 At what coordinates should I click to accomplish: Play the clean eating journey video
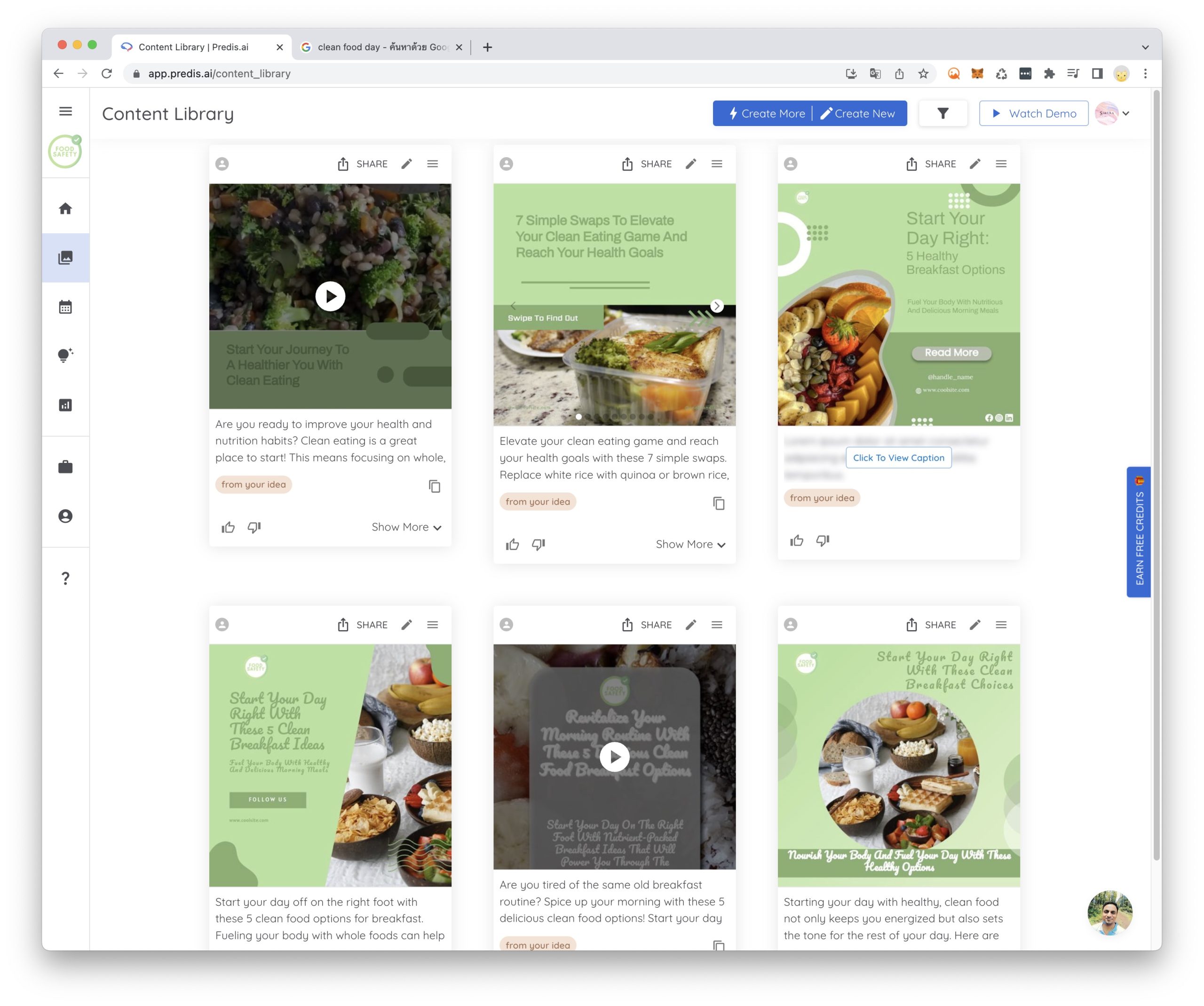[x=330, y=296]
